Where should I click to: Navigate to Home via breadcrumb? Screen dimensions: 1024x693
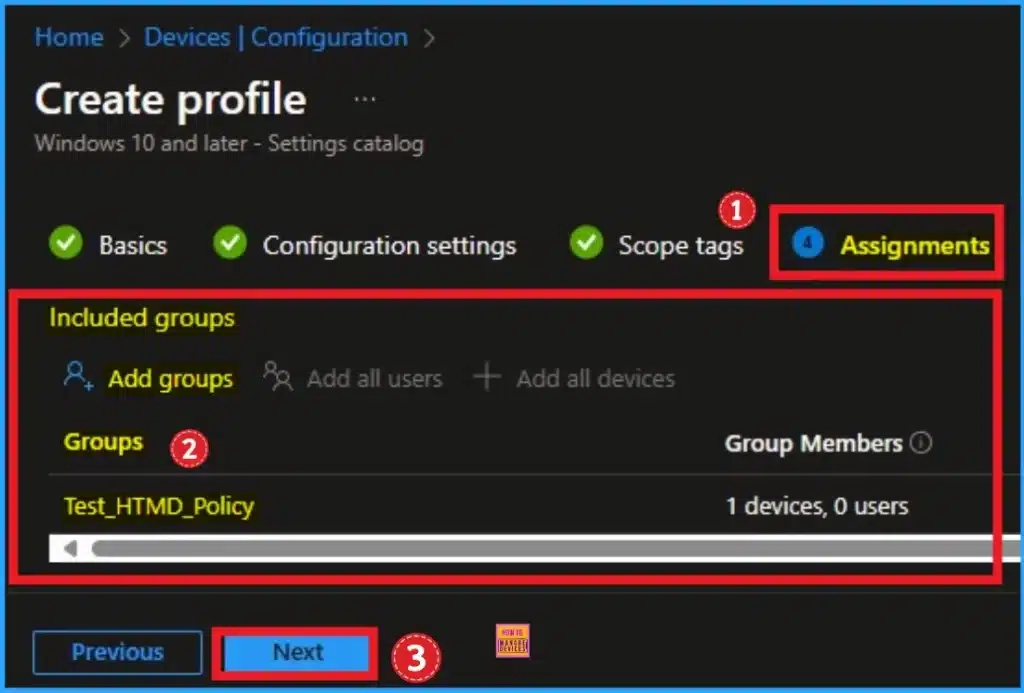[68, 37]
